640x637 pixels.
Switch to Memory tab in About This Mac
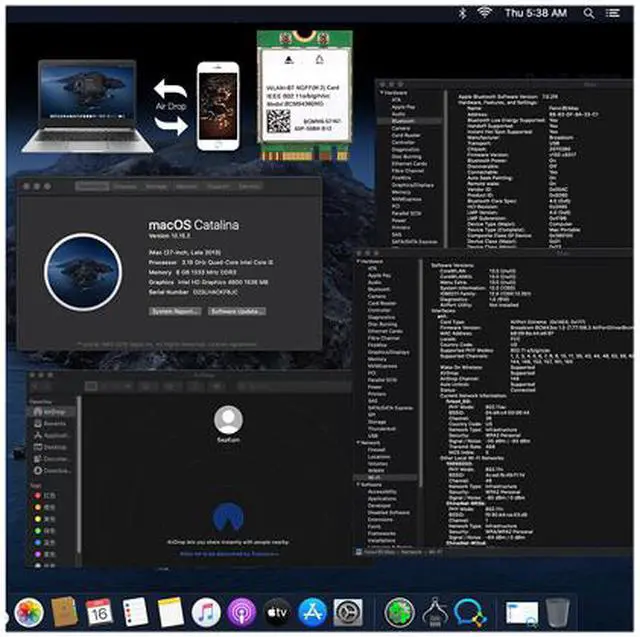pos(187,186)
